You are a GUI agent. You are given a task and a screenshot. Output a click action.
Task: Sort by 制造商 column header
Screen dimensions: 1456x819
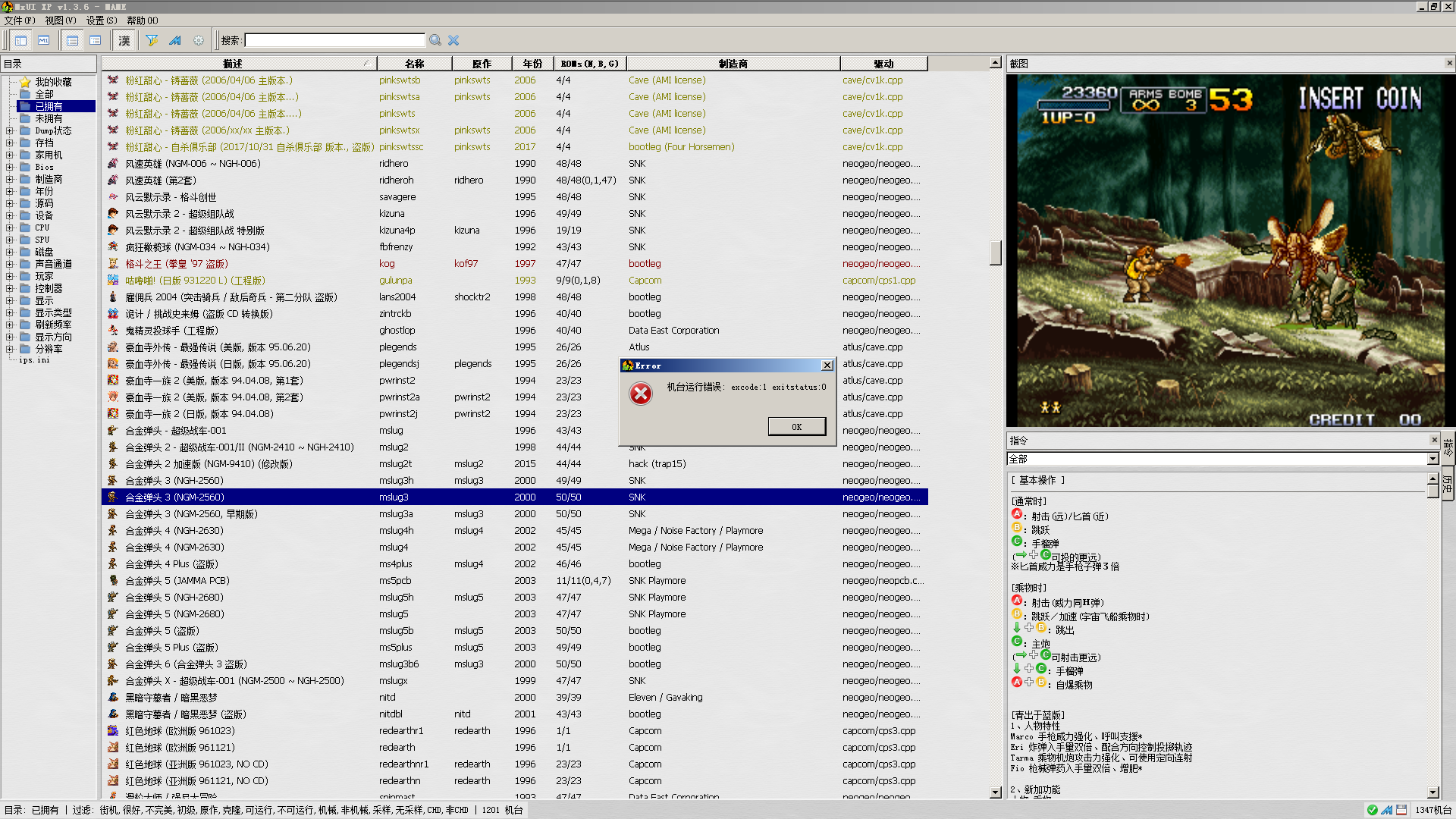733,64
